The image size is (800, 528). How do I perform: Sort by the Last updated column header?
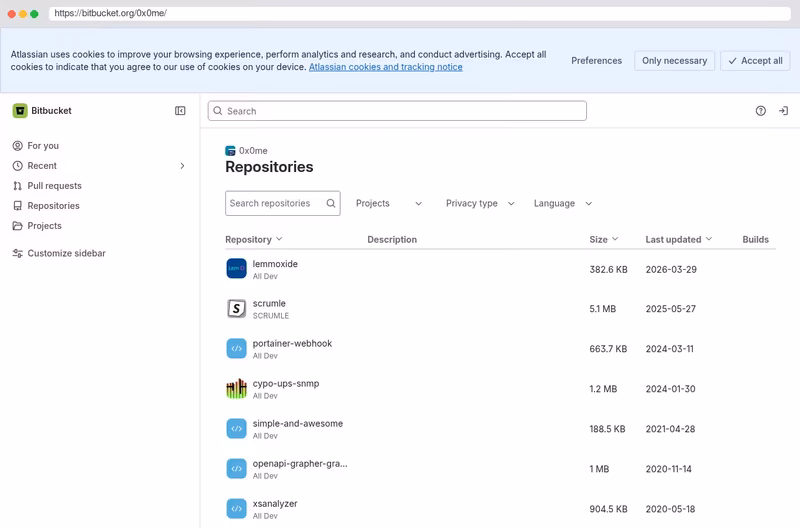click(679, 239)
